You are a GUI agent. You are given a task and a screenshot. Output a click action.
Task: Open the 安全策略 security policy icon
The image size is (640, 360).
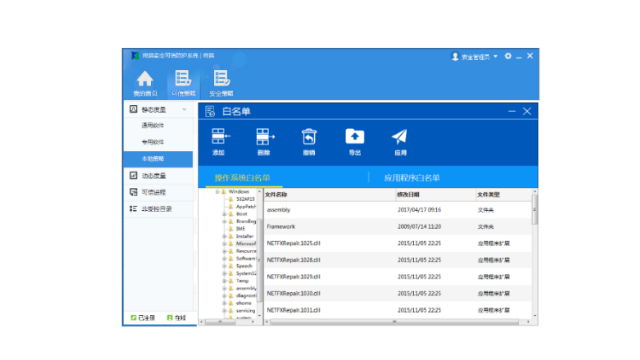[222, 78]
